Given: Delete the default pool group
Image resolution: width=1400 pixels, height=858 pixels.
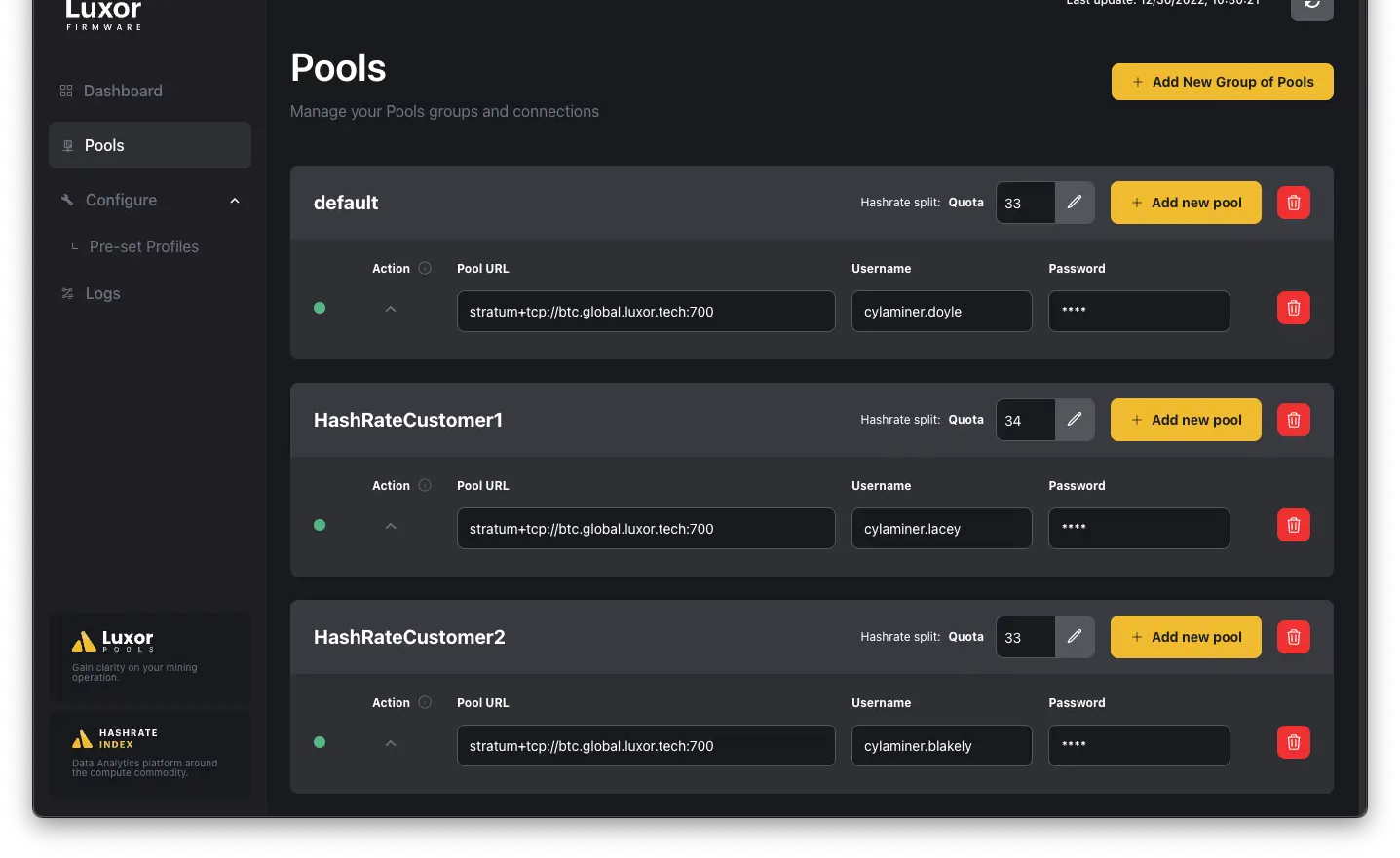Looking at the screenshot, I should click(x=1293, y=203).
